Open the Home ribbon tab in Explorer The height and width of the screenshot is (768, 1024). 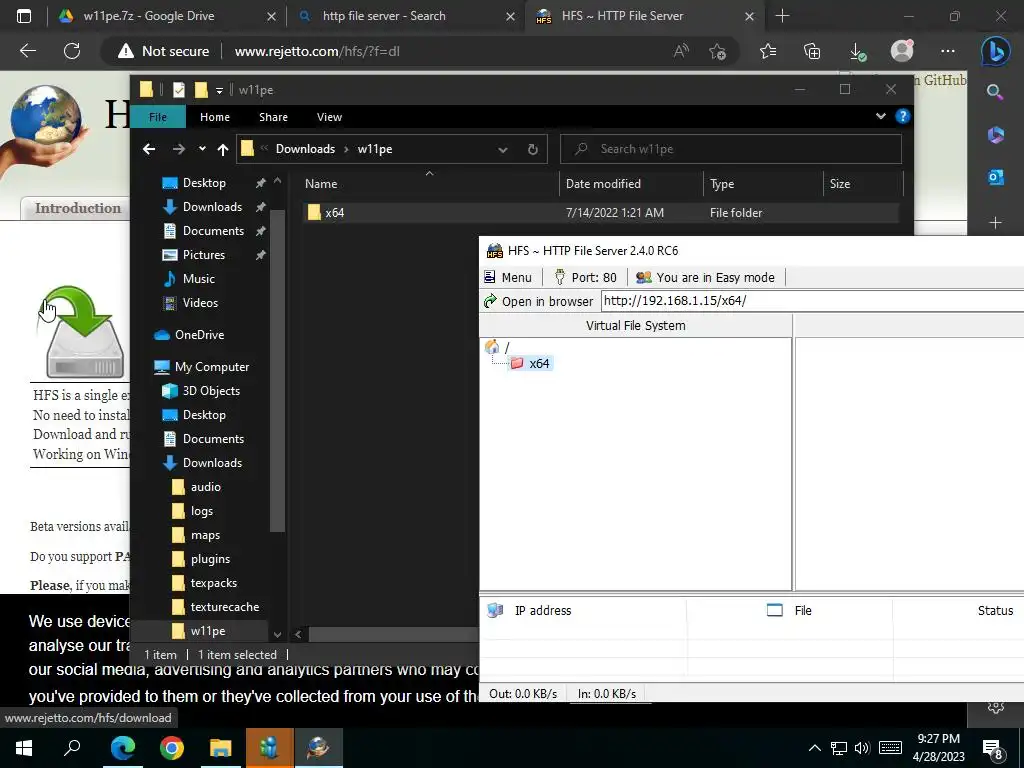pos(215,117)
